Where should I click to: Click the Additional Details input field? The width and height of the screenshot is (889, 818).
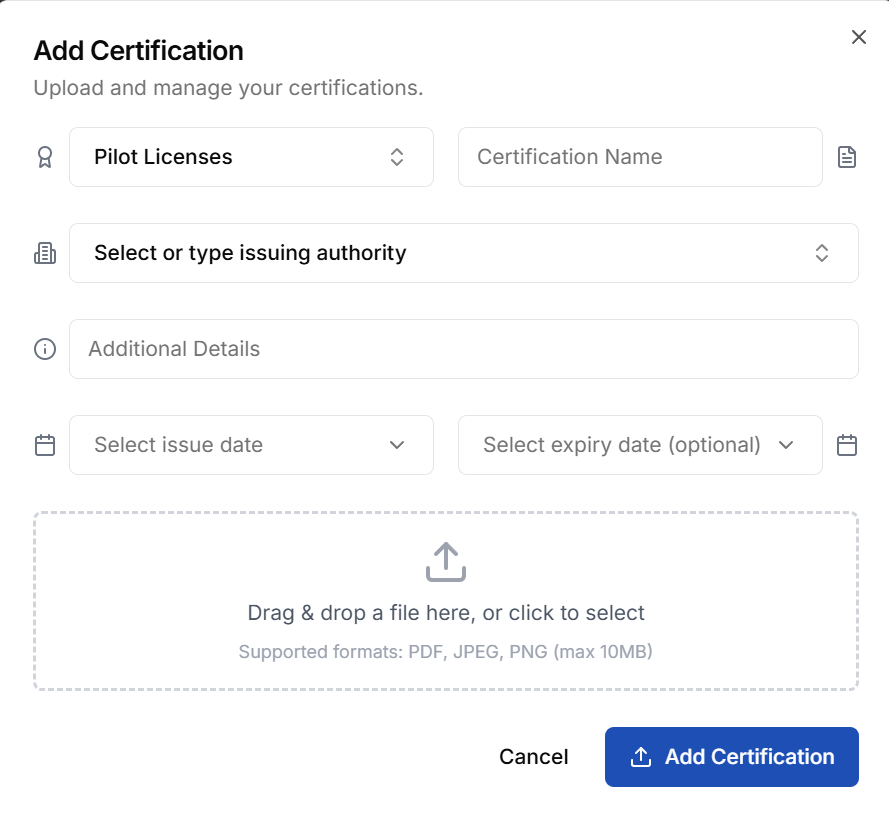[463, 349]
